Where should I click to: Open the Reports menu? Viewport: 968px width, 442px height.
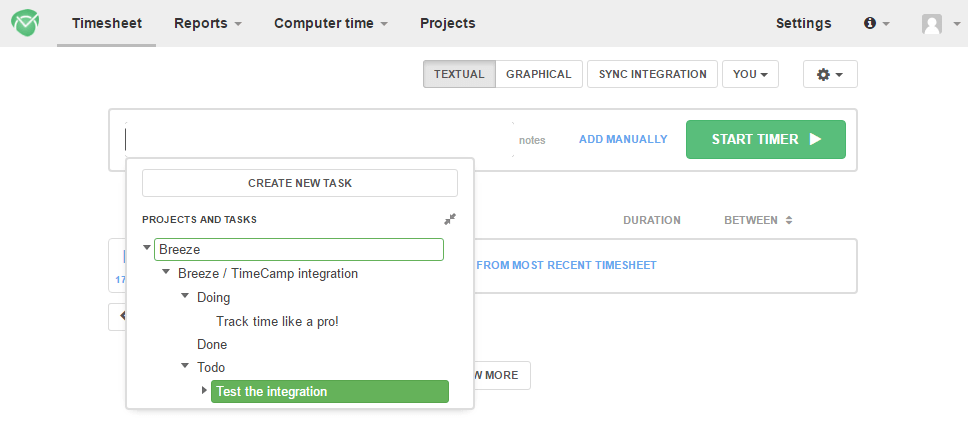(208, 23)
